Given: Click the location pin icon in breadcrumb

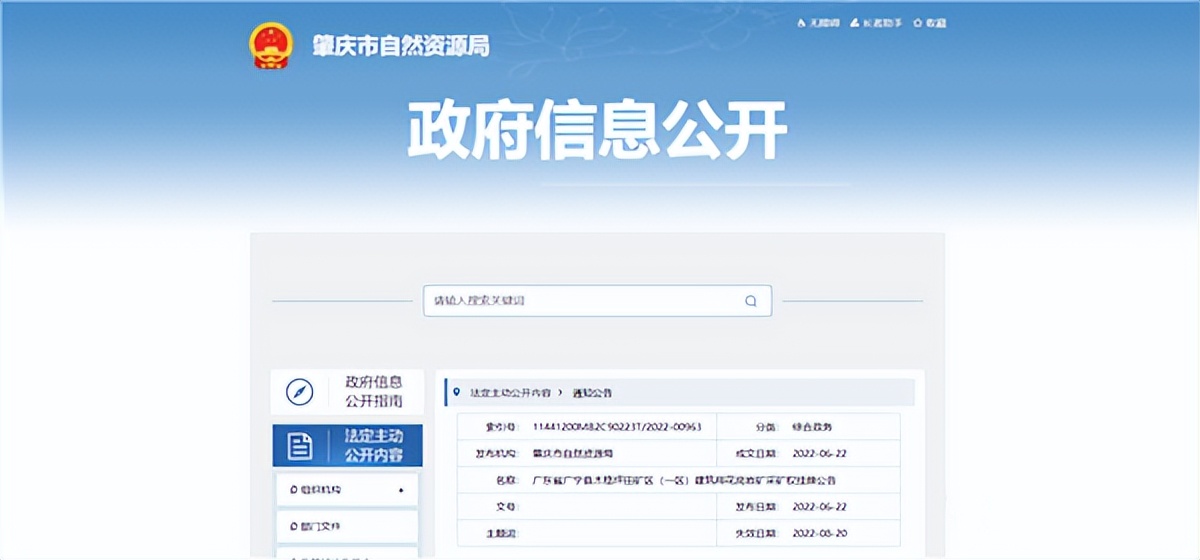Looking at the screenshot, I should 457,393.
